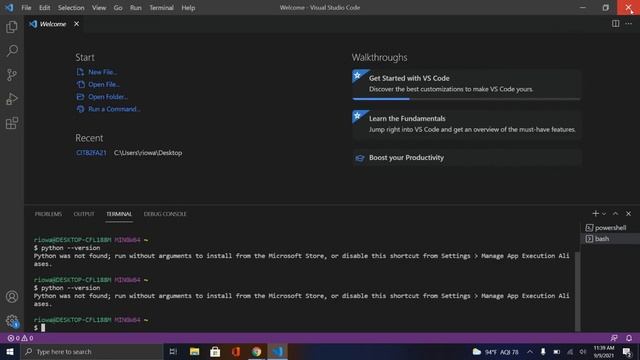Open the Extensions view

12,123
